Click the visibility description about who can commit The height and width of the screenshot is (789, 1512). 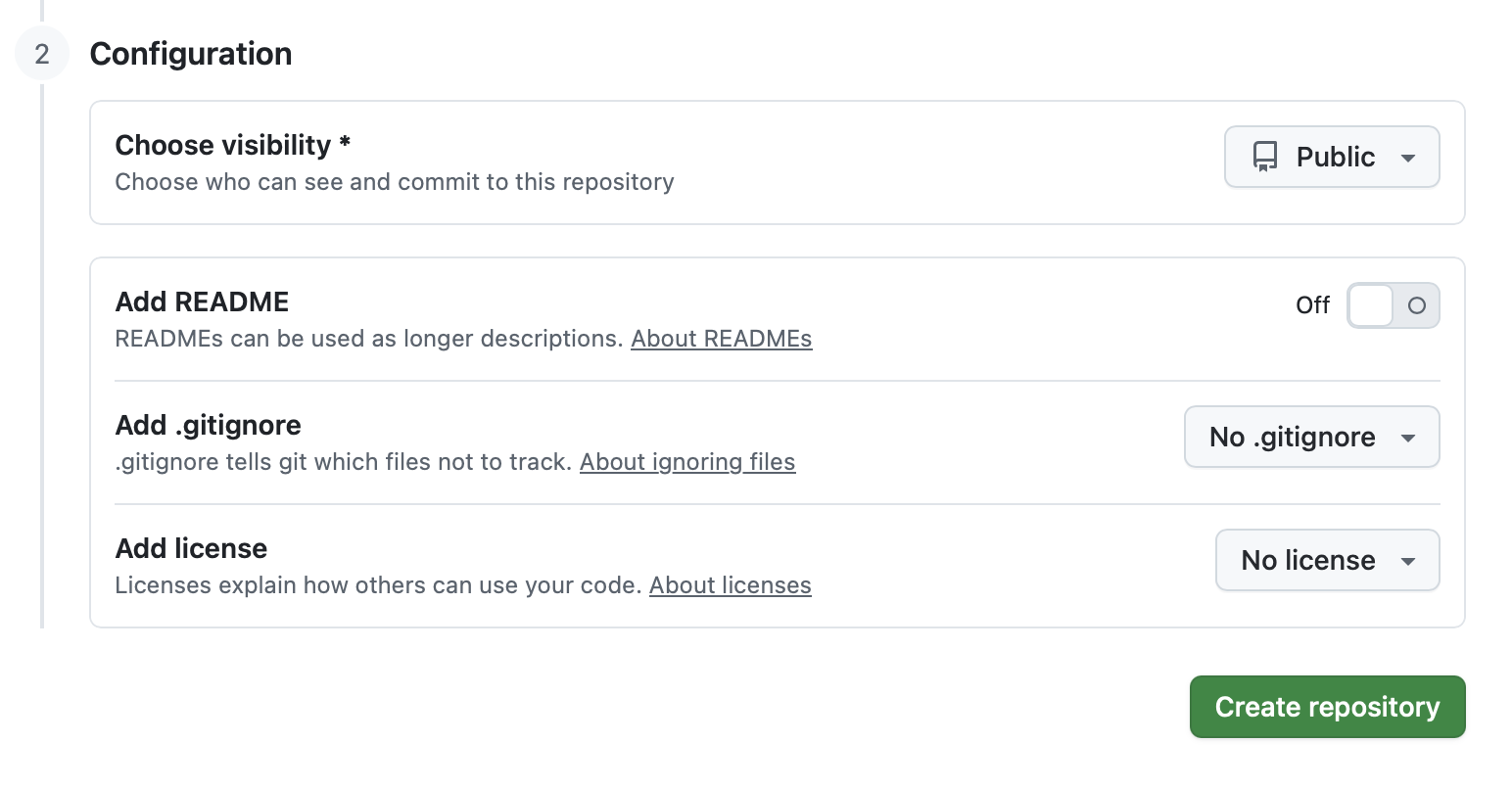point(394,182)
